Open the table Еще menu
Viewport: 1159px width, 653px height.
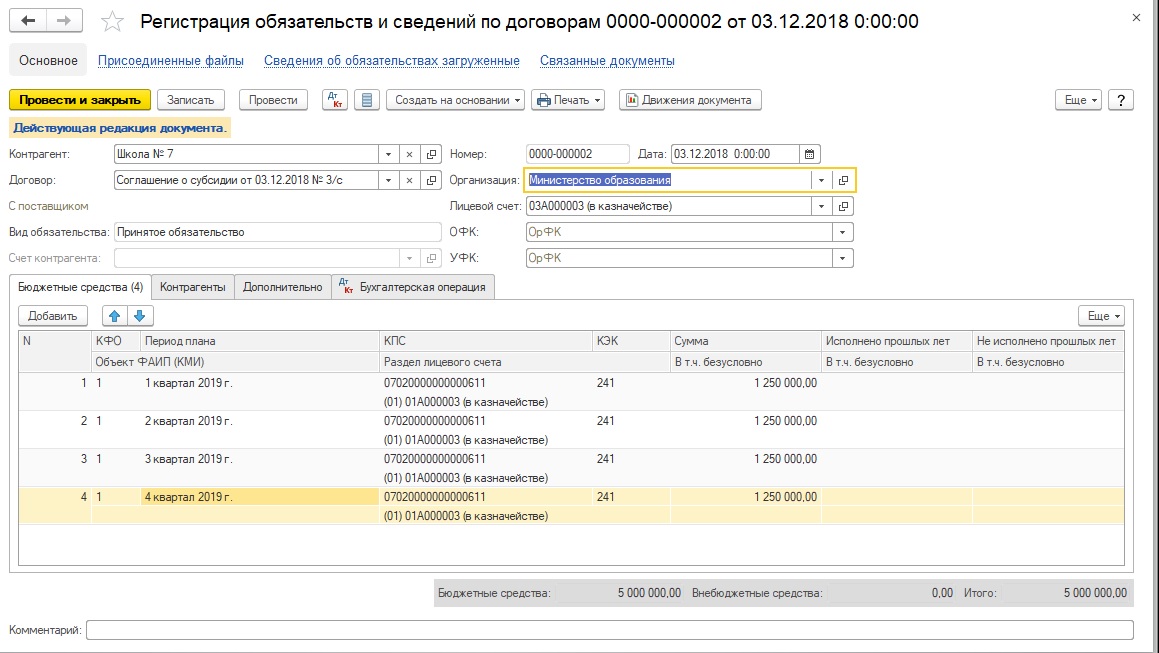(1101, 316)
